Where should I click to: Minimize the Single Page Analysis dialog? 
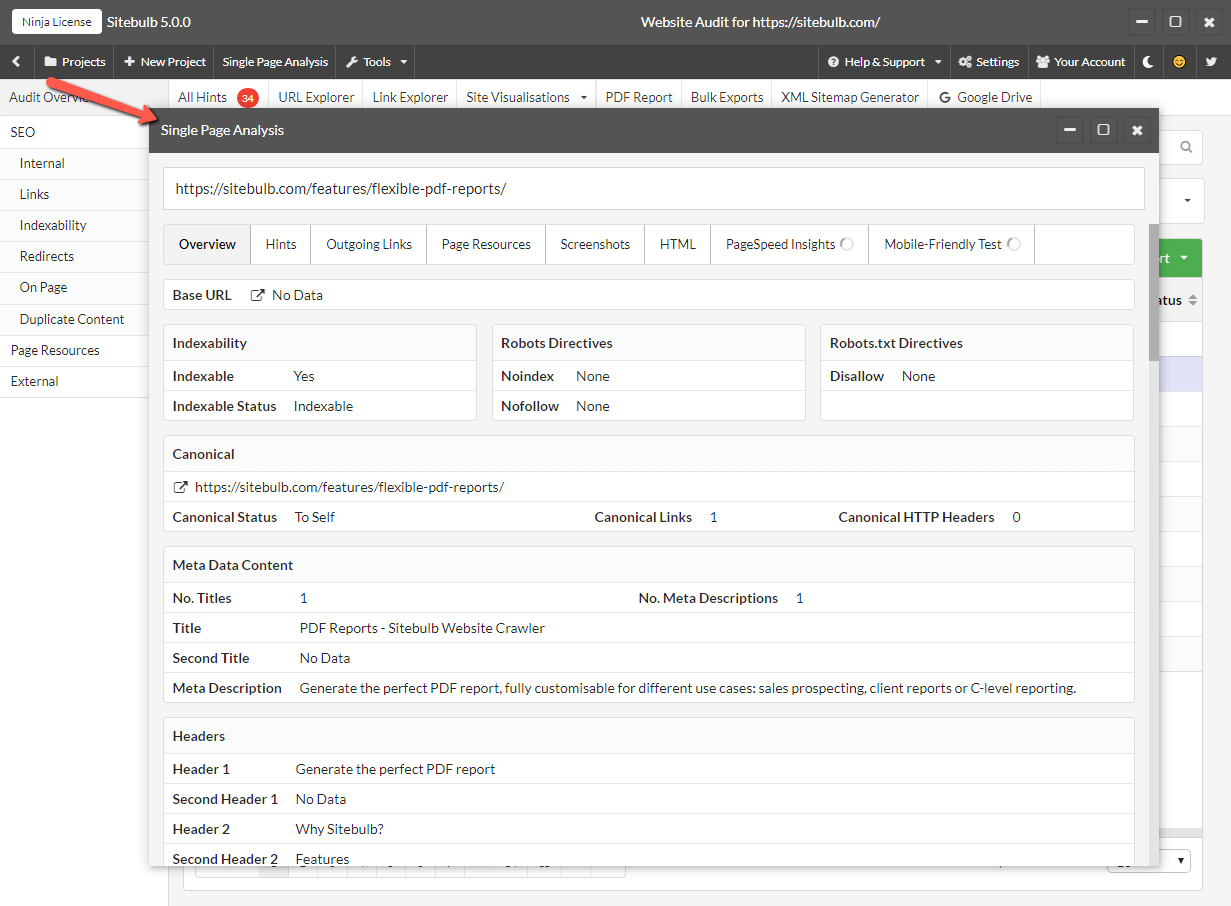coord(1070,130)
